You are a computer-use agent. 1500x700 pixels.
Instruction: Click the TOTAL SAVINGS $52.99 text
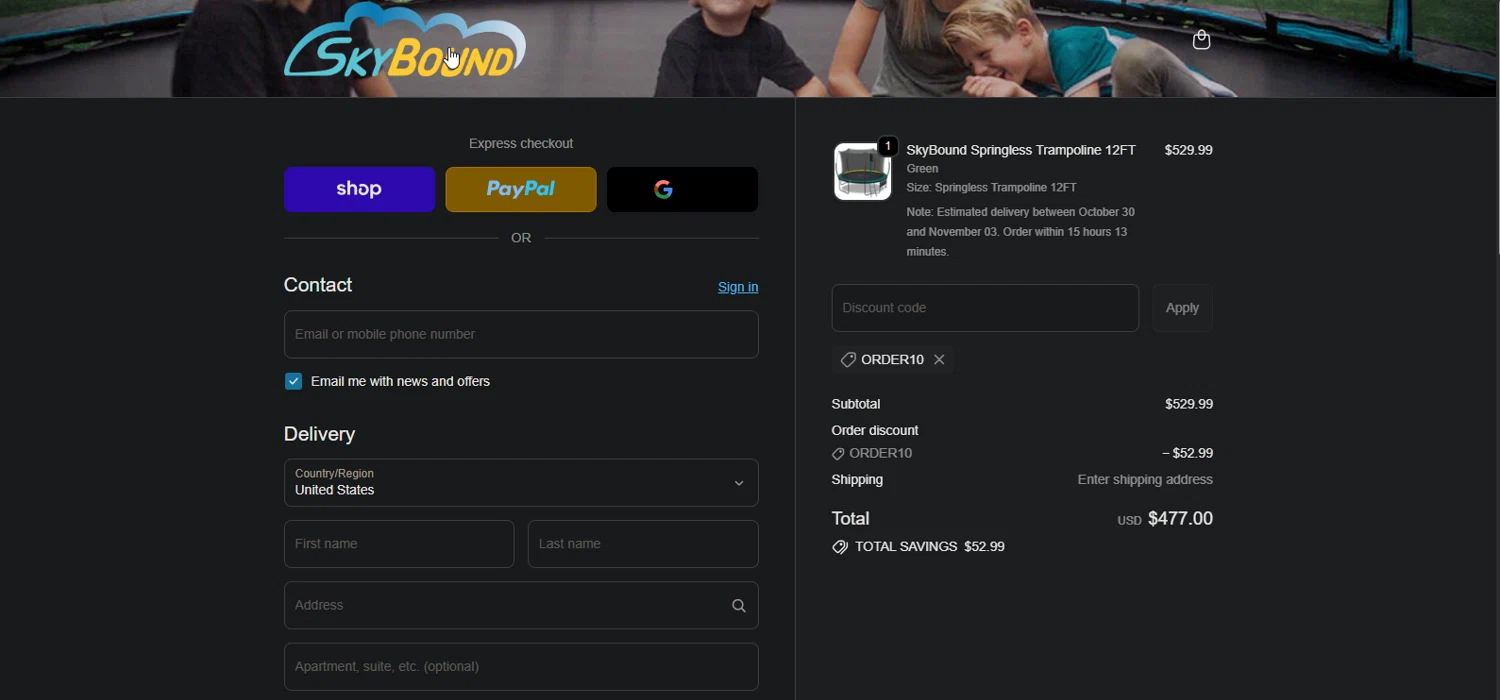930,547
